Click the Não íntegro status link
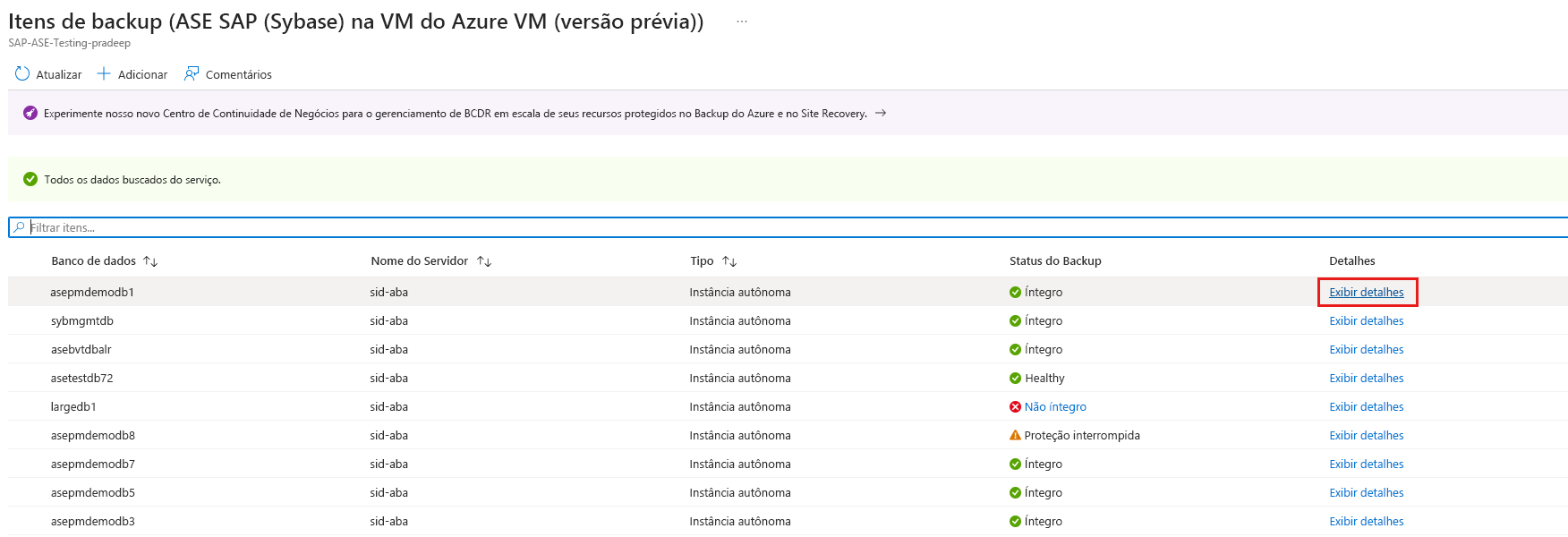This screenshot has height=537, width=1568. click(1055, 406)
